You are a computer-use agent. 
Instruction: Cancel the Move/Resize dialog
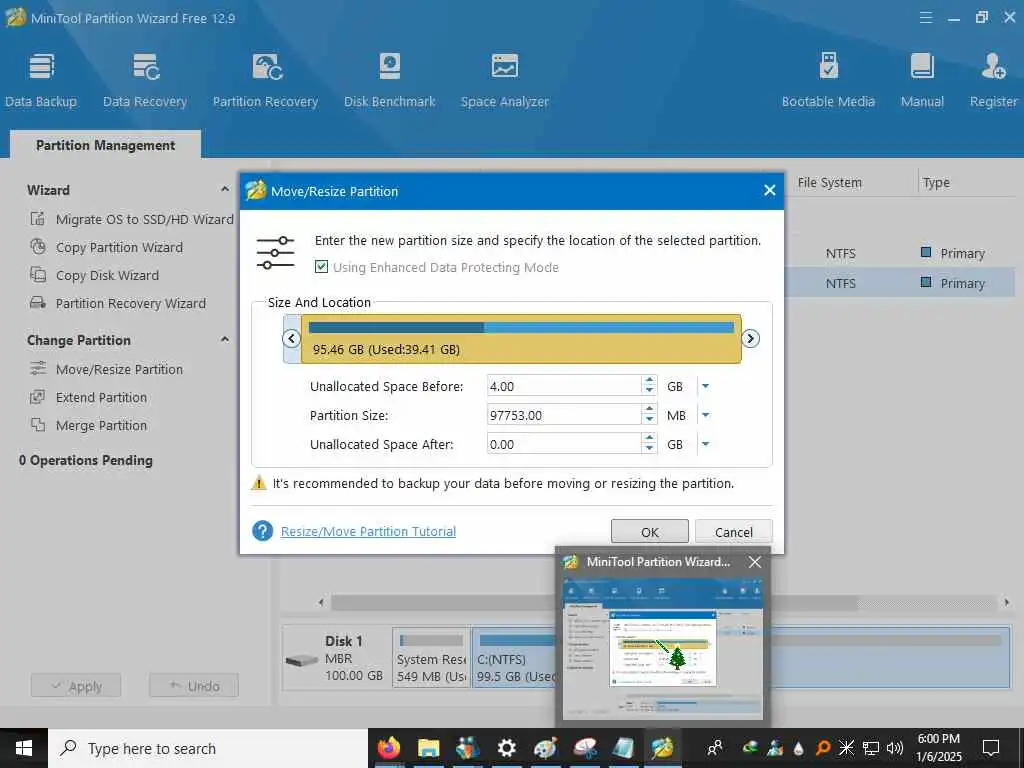[x=734, y=532]
